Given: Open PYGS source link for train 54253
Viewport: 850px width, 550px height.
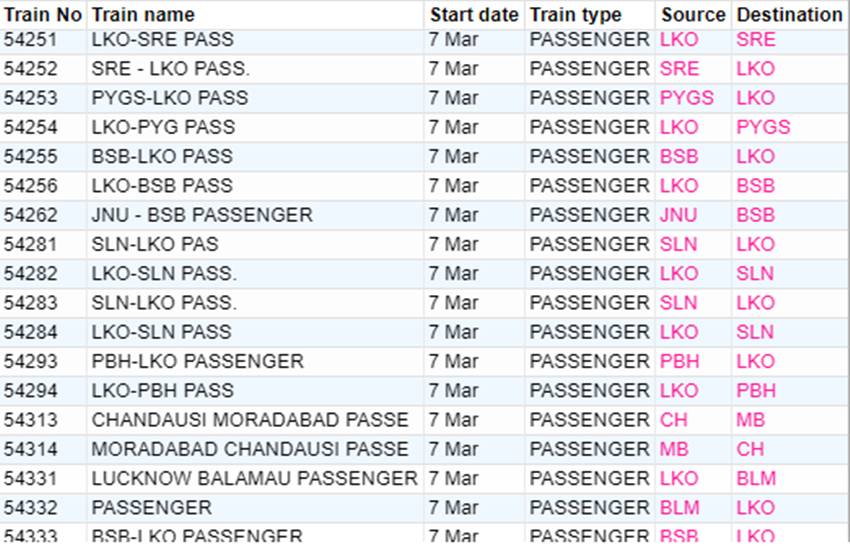Looking at the screenshot, I should pos(687,98).
